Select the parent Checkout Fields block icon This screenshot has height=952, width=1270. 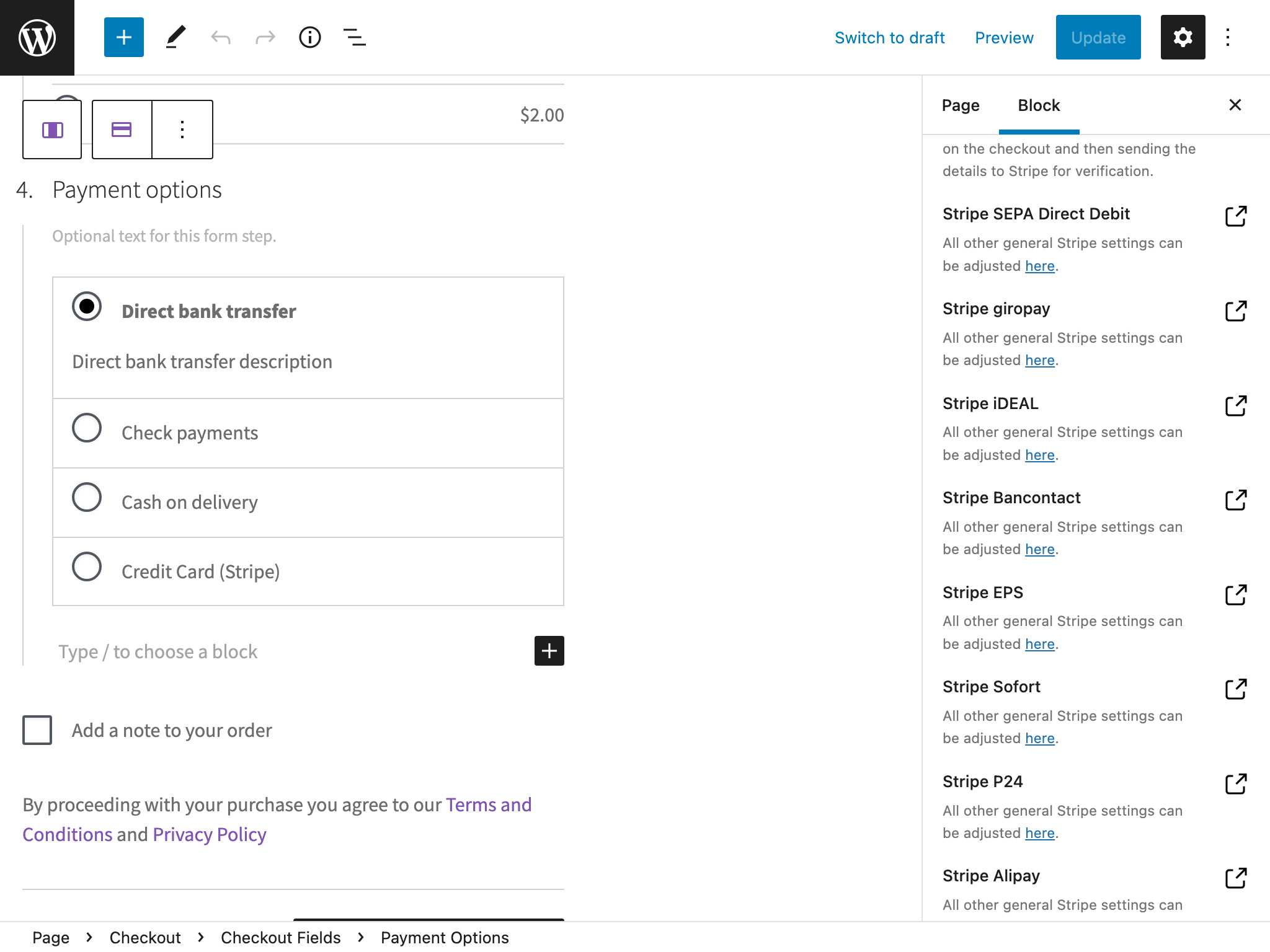[x=52, y=130]
